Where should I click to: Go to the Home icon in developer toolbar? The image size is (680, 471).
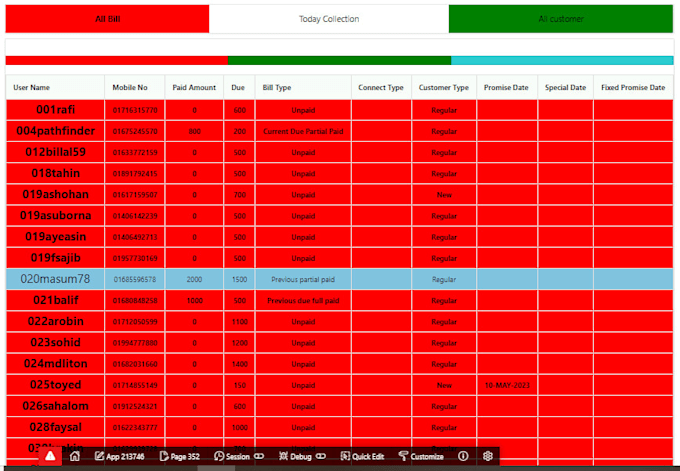75,456
